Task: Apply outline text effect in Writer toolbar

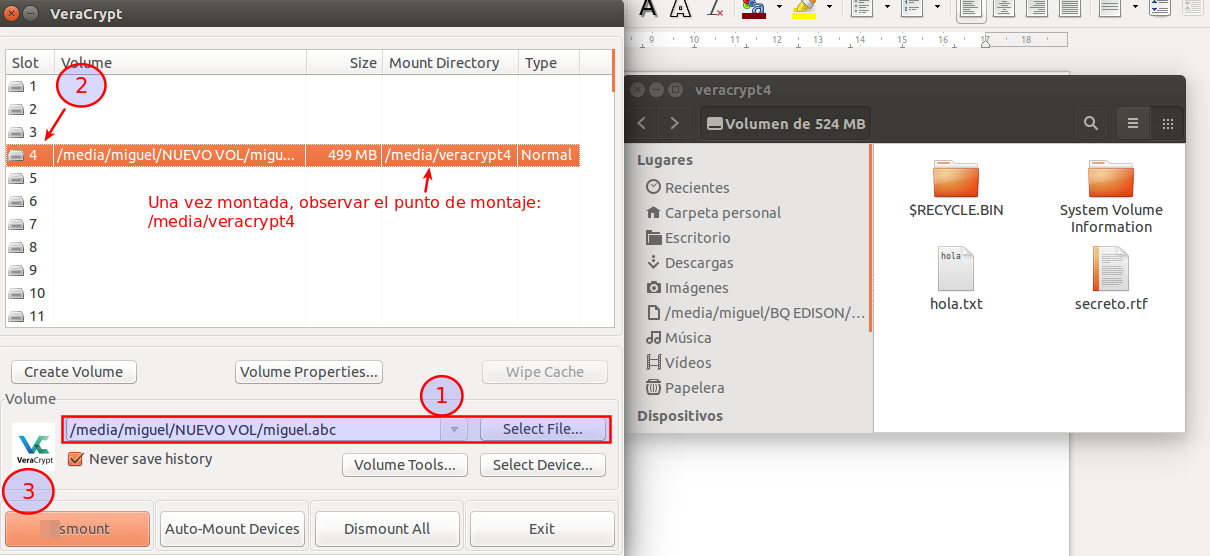Action: 680,8
